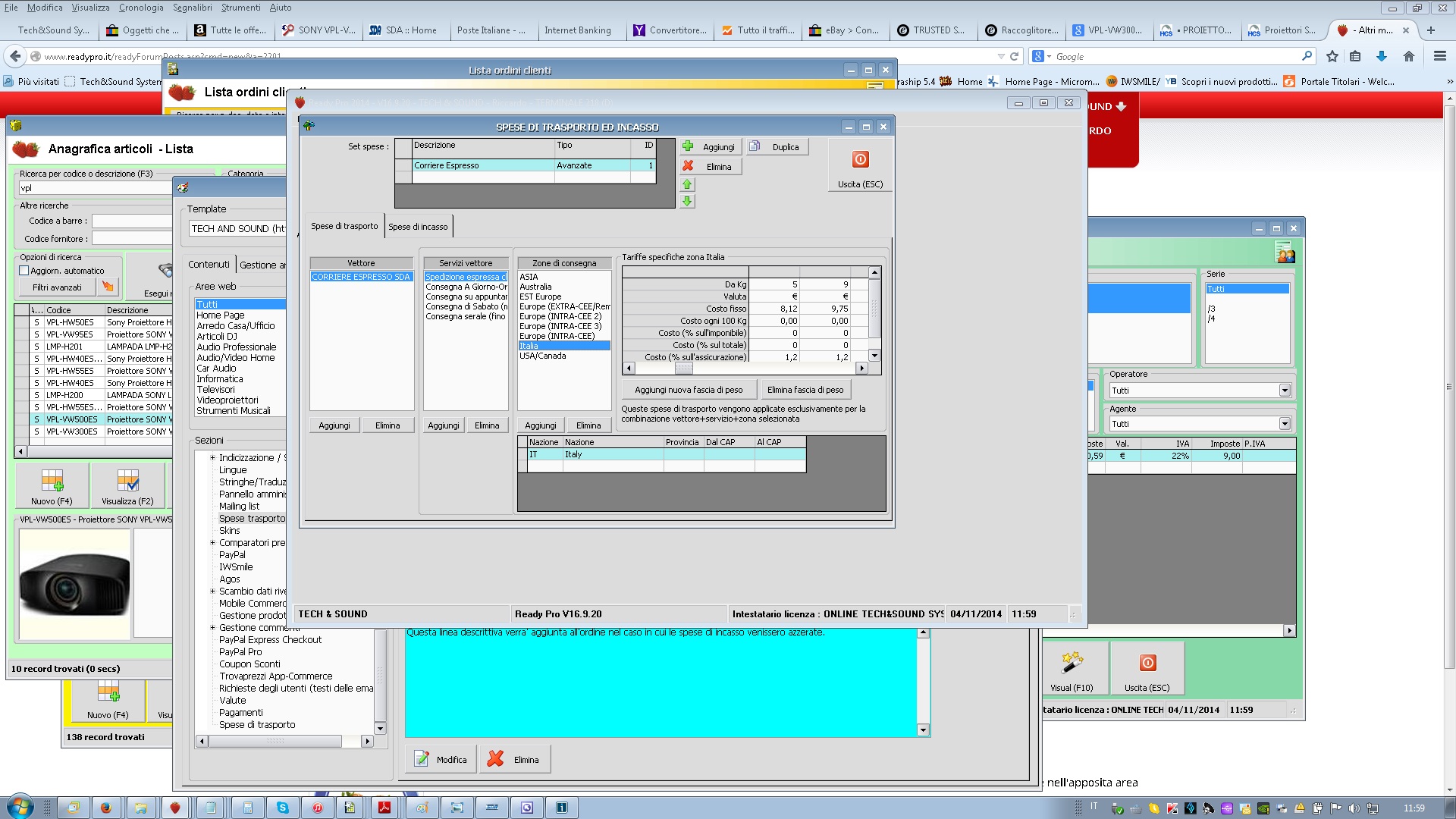Open the Operatore dropdown
Screen dimensions: 1456x819
[1285, 391]
